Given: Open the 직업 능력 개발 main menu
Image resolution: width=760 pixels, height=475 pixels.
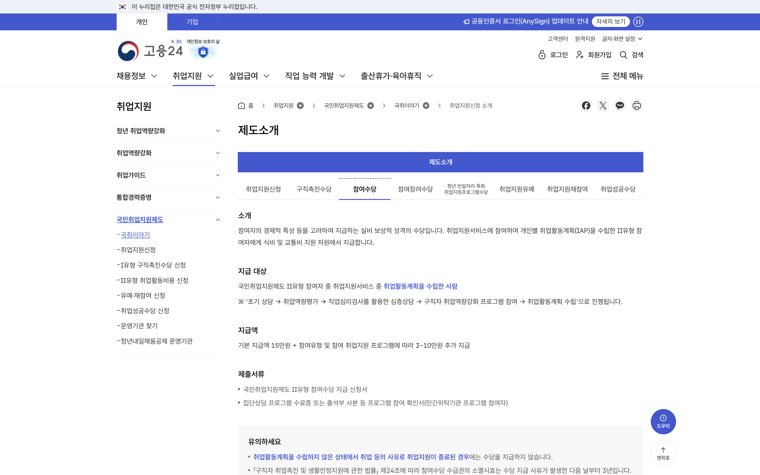Looking at the screenshot, I should coord(315,76).
